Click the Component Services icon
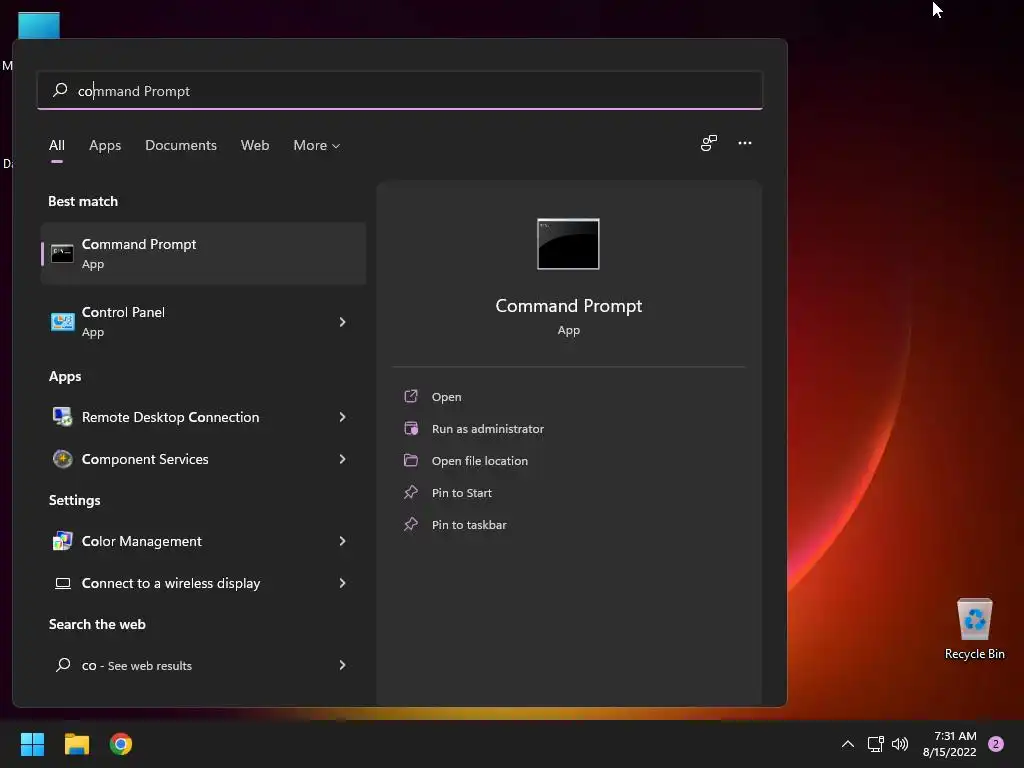The image size is (1024, 768). 63,459
